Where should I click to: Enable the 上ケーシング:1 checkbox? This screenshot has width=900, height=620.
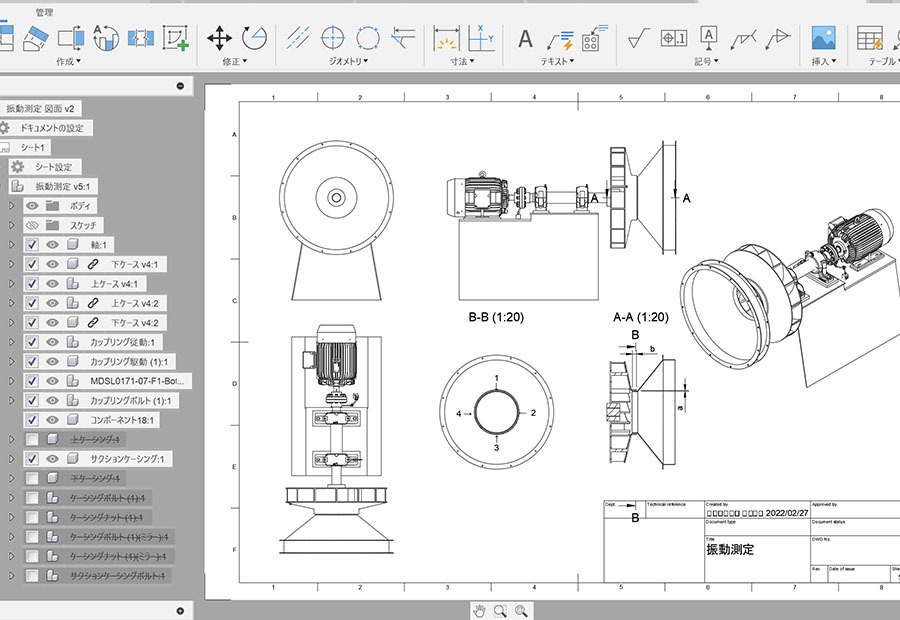[32, 440]
